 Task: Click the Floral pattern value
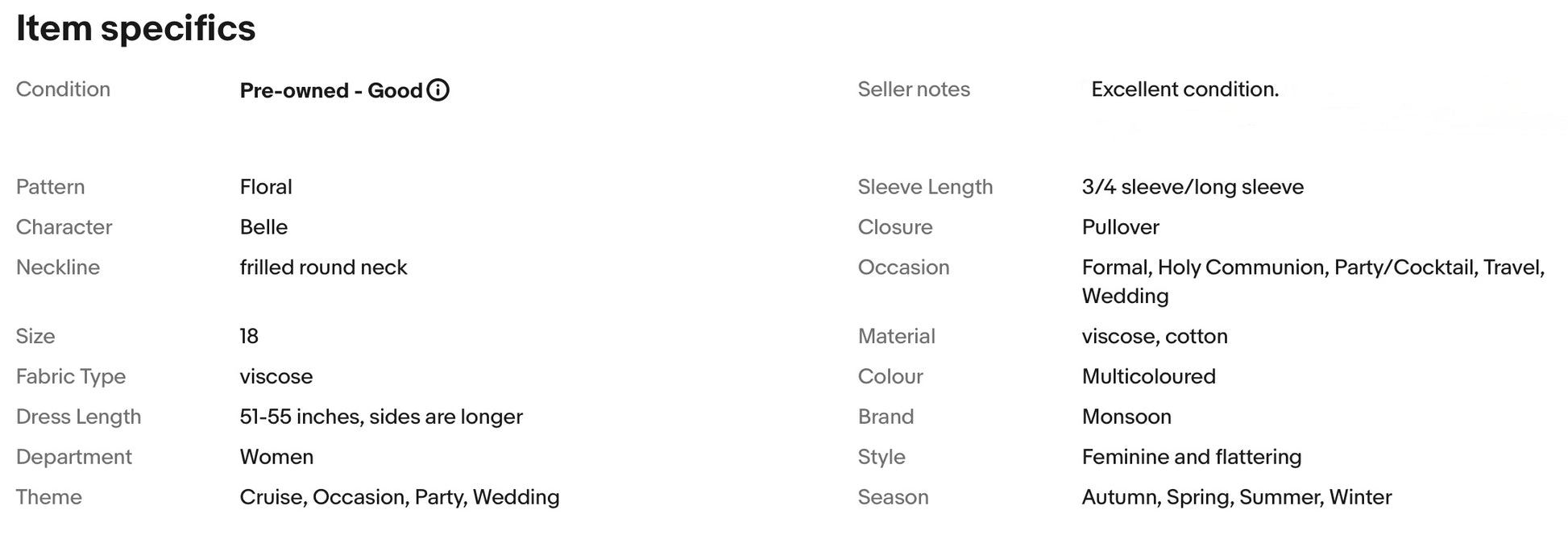point(266,187)
